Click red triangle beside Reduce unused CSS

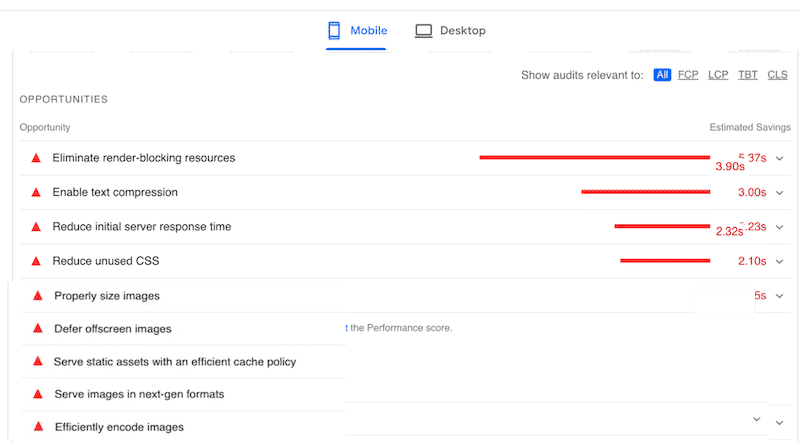pyautogui.click(x=36, y=261)
